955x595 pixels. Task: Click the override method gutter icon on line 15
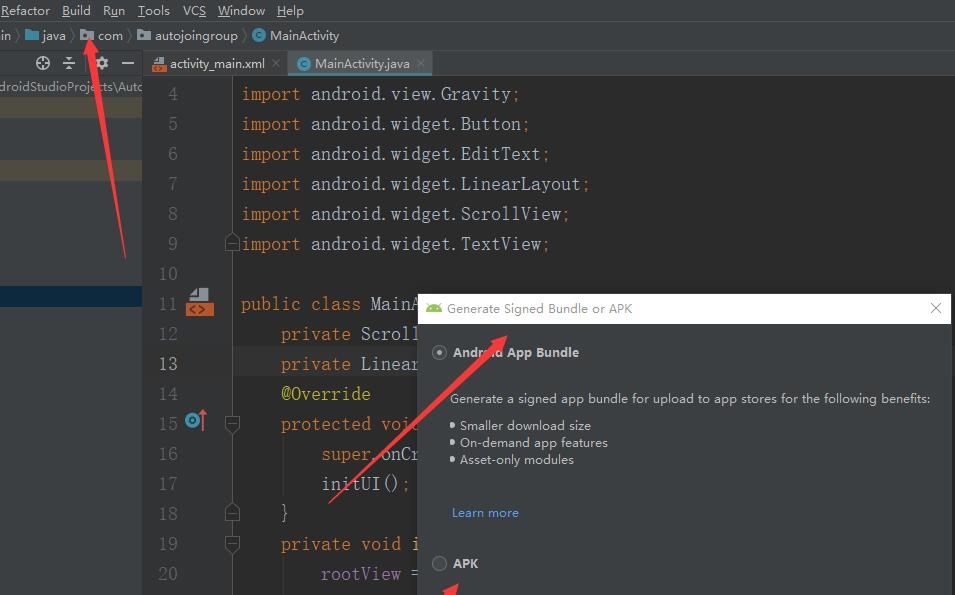(195, 422)
